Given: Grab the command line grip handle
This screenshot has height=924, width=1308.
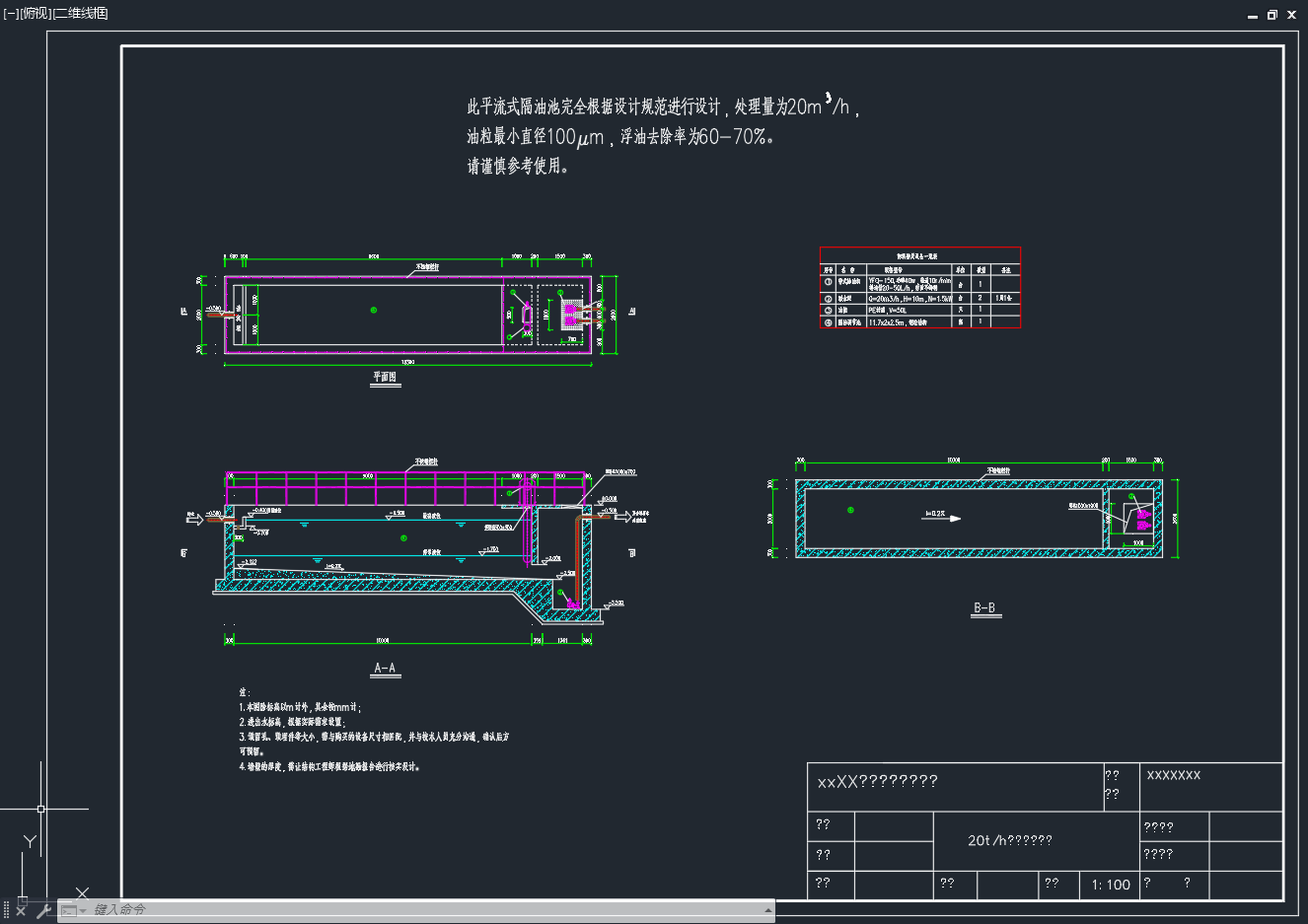Looking at the screenshot, I should [6, 911].
